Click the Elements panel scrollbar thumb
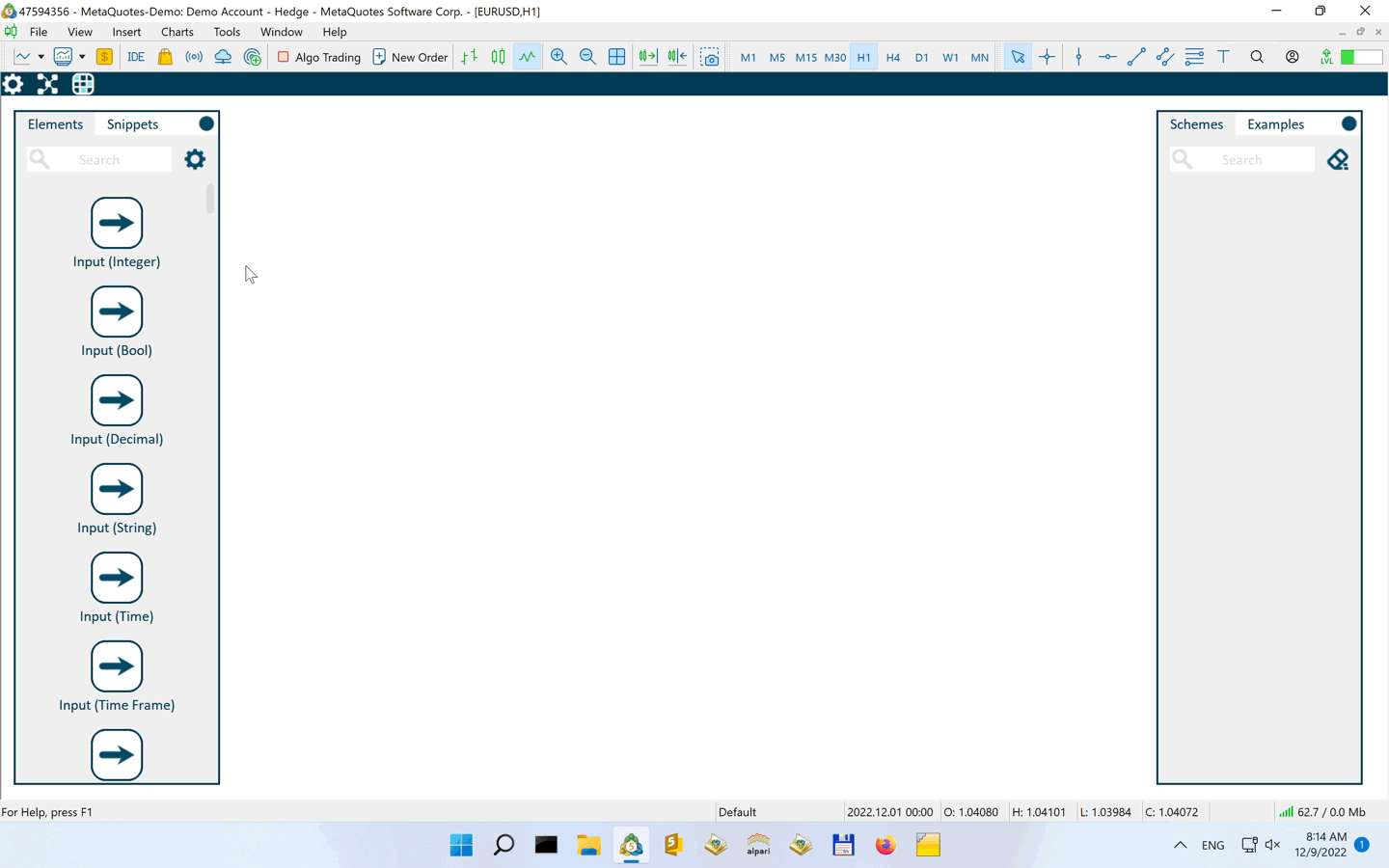The image size is (1389, 868). (210, 199)
